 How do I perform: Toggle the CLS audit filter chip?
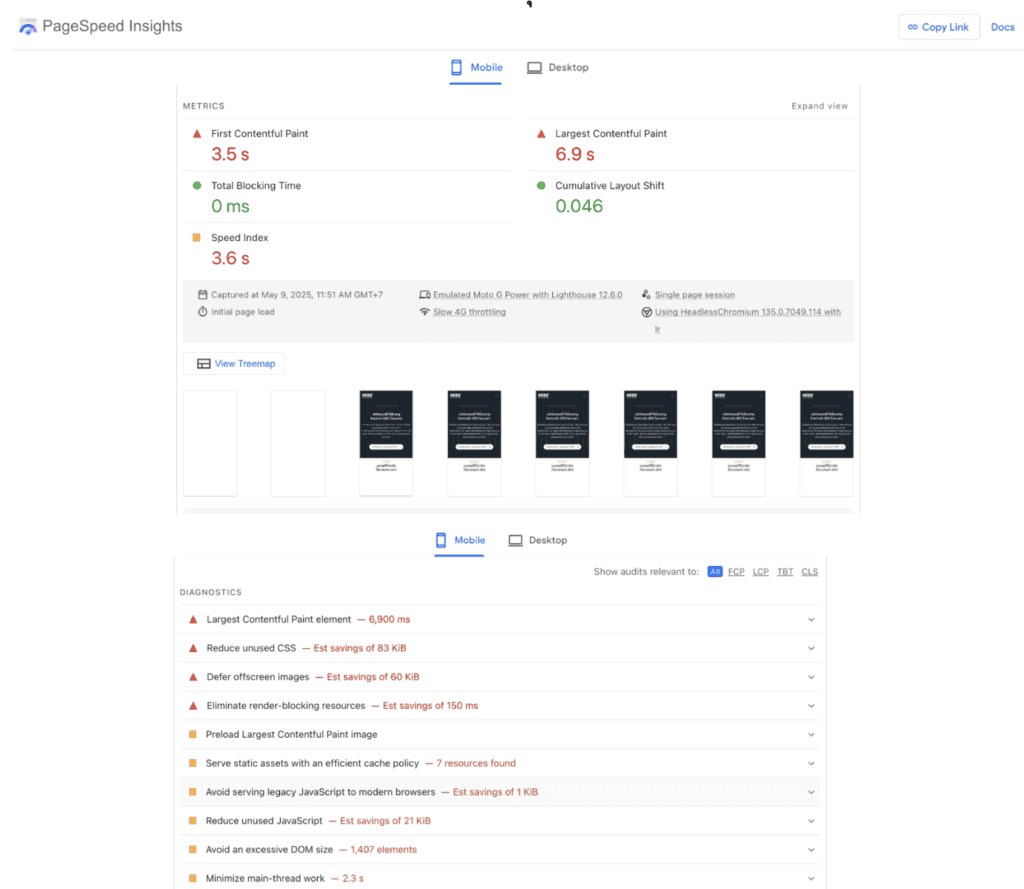click(809, 571)
